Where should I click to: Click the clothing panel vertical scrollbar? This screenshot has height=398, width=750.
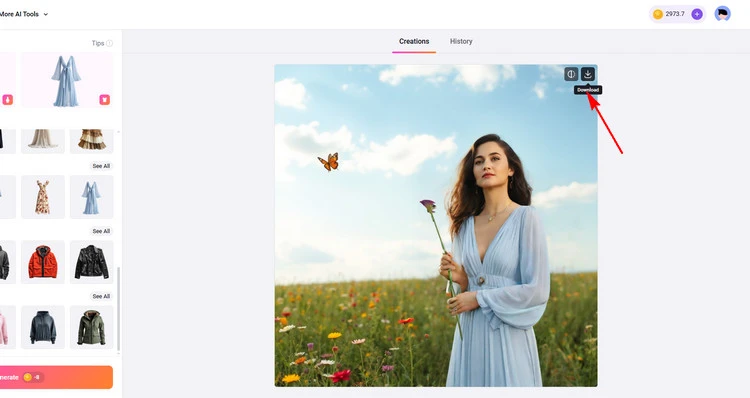[x=119, y=309]
